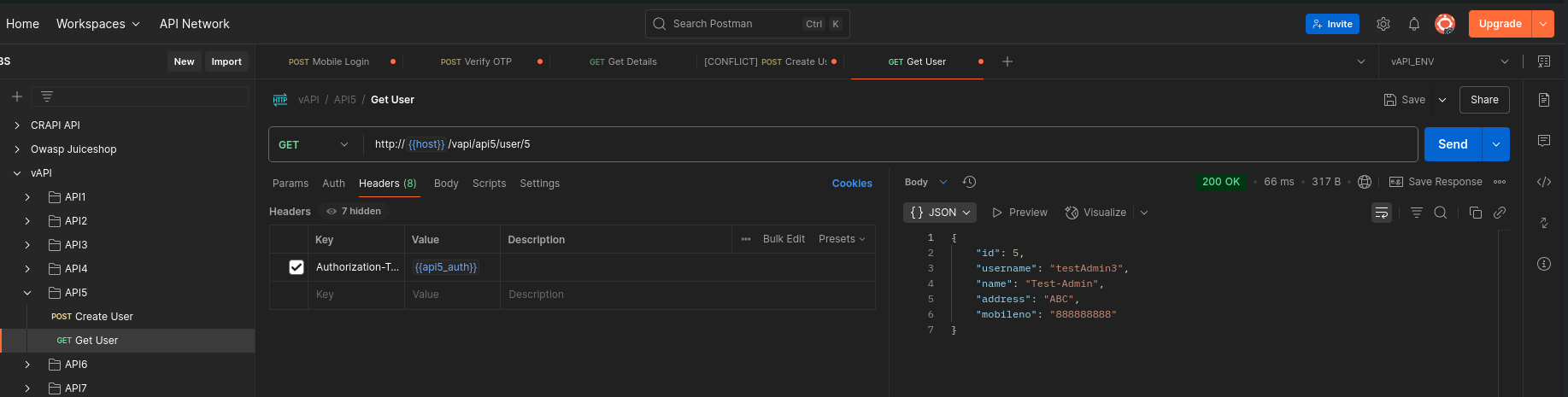This screenshot has width=1568, height=397.
Task: Open the Send button dropdown arrow
Action: point(1495,144)
